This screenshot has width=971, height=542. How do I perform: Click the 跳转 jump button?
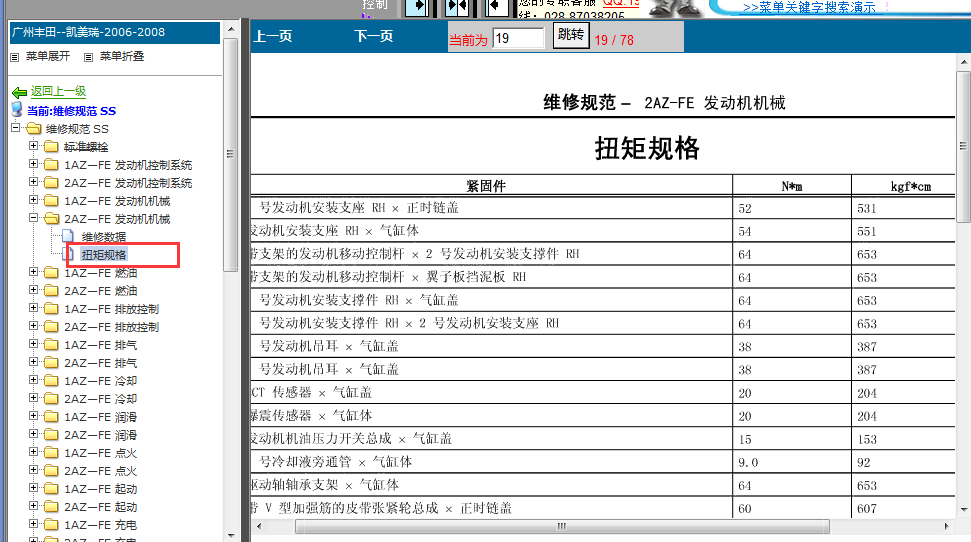coord(570,35)
